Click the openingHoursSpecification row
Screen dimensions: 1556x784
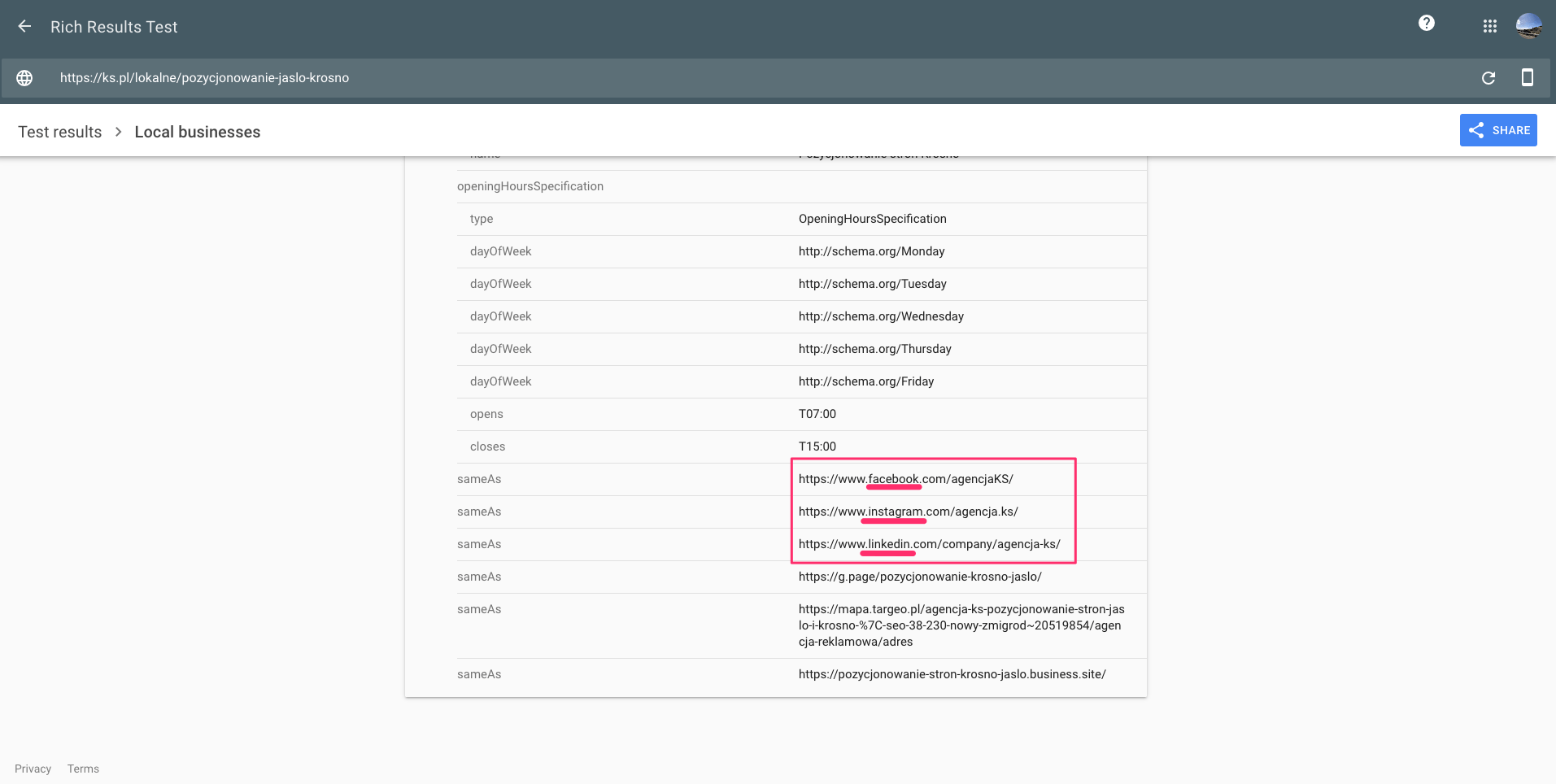pos(530,186)
